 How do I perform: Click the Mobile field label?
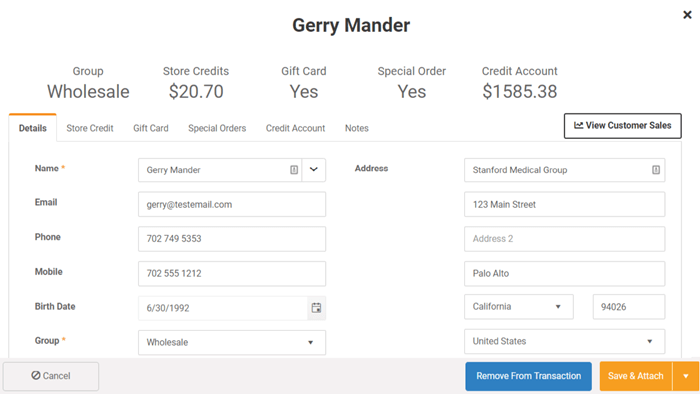[49, 272]
